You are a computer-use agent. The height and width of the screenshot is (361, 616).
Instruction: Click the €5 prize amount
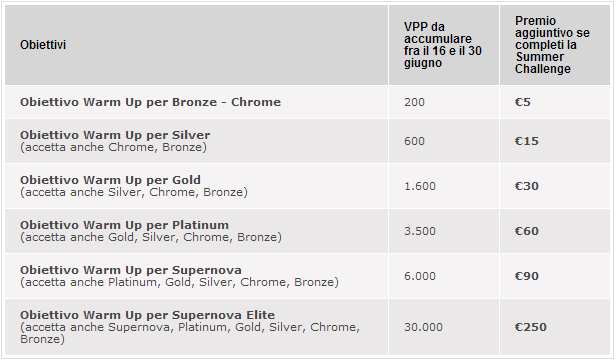click(x=522, y=102)
